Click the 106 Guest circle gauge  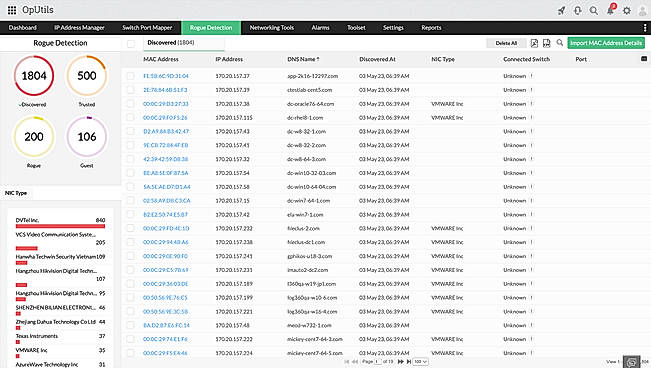[87, 137]
